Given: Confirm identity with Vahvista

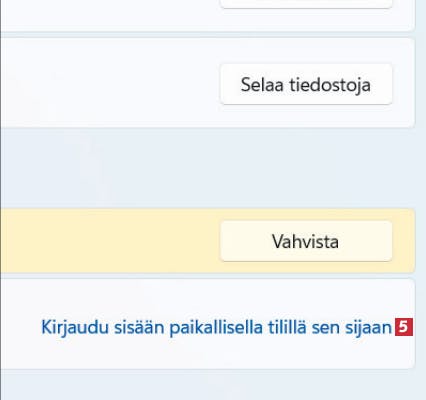Looking at the screenshot, I should point(306,241).
